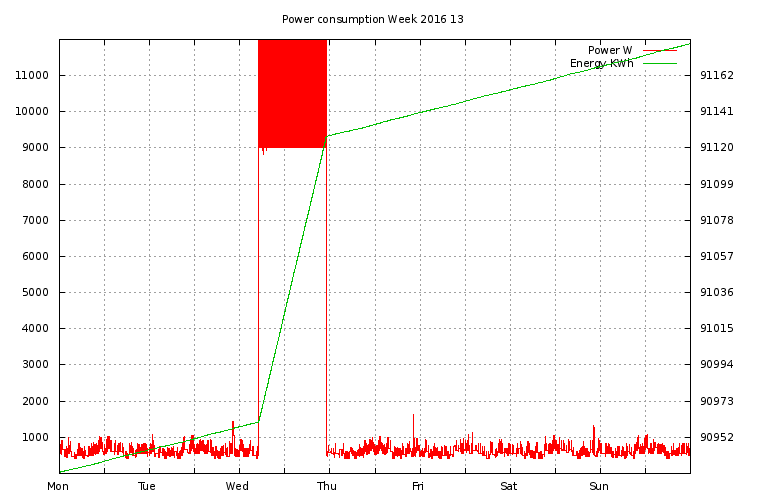
Task: Click the 1000 left axis value
Action: tap(35, 437)
